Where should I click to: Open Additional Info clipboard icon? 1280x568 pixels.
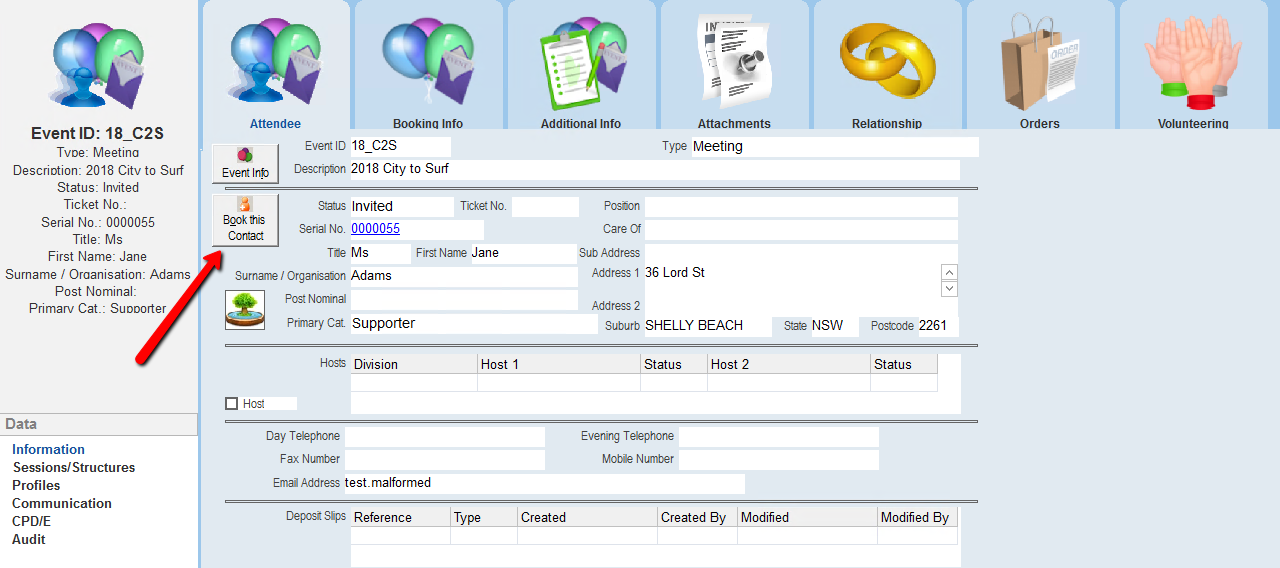(x=581, y=62)
